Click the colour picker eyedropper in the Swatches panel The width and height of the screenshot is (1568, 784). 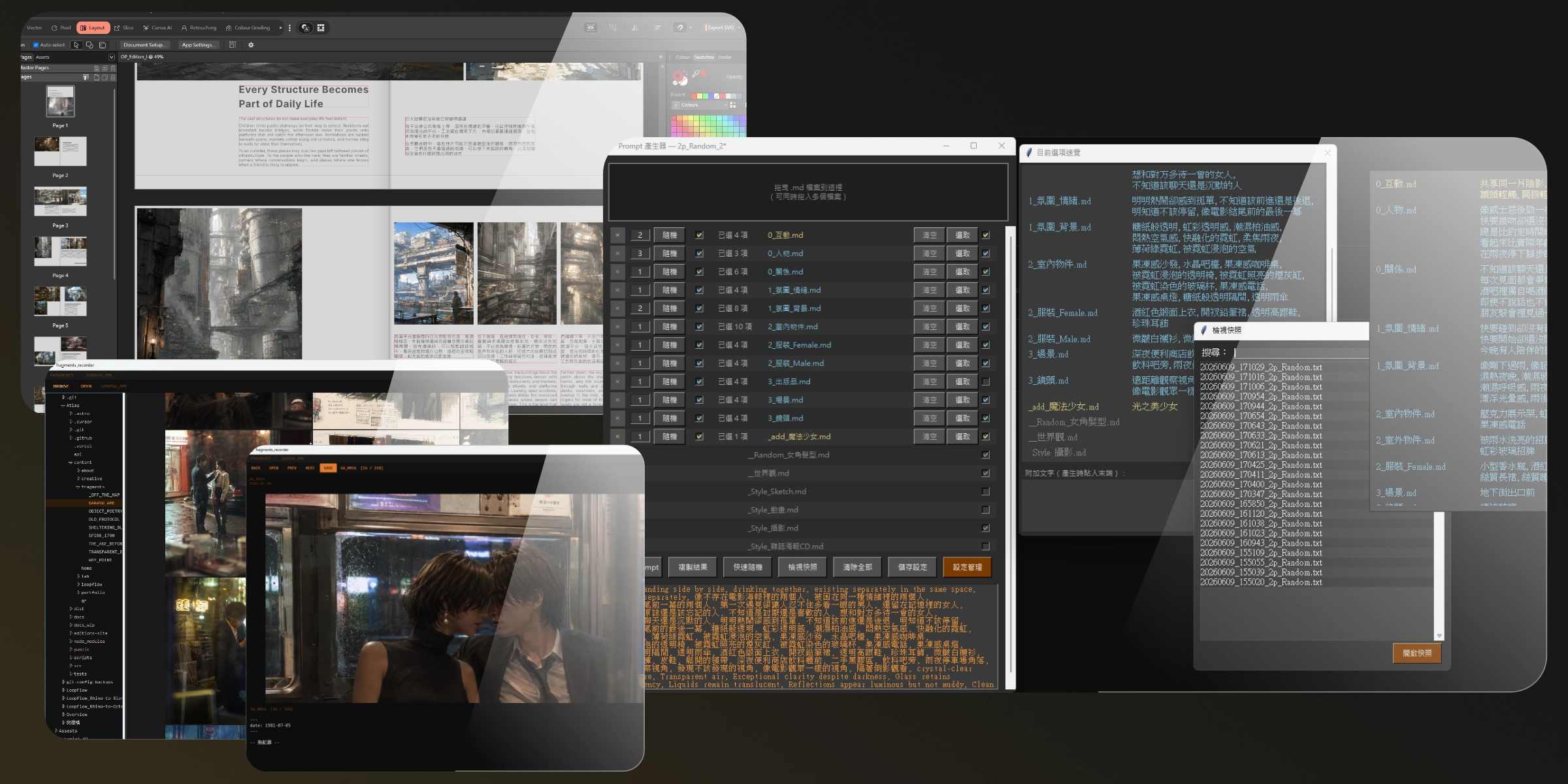696,74
